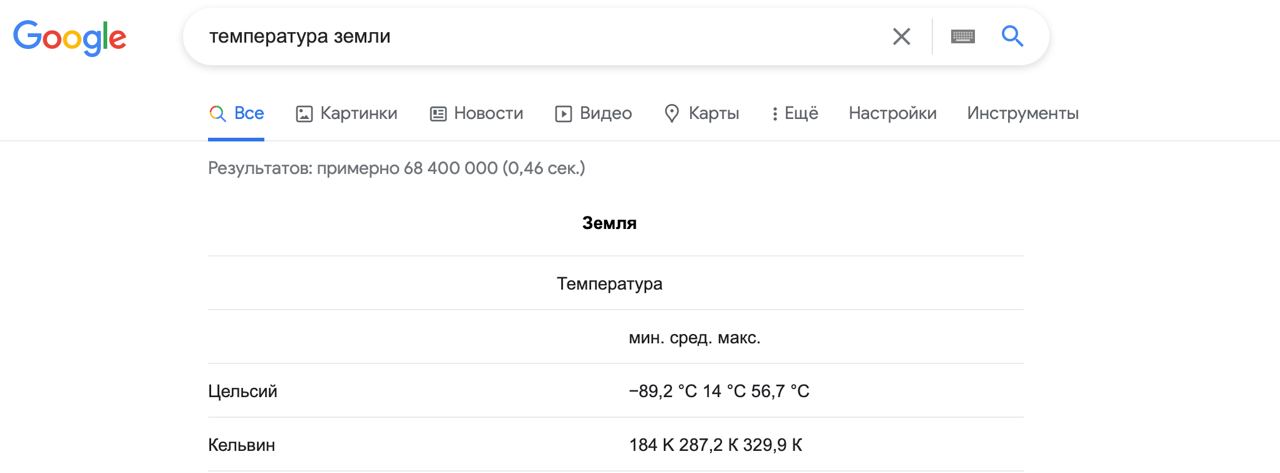The width and height of the screenshot is (1280, 473).
Task: Click the results count text
Action: coord(396,168)
